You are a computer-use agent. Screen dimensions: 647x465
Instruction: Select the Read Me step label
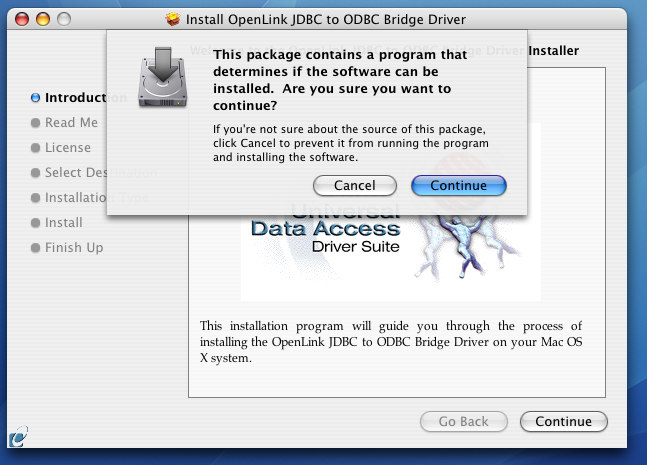(71, 123)
